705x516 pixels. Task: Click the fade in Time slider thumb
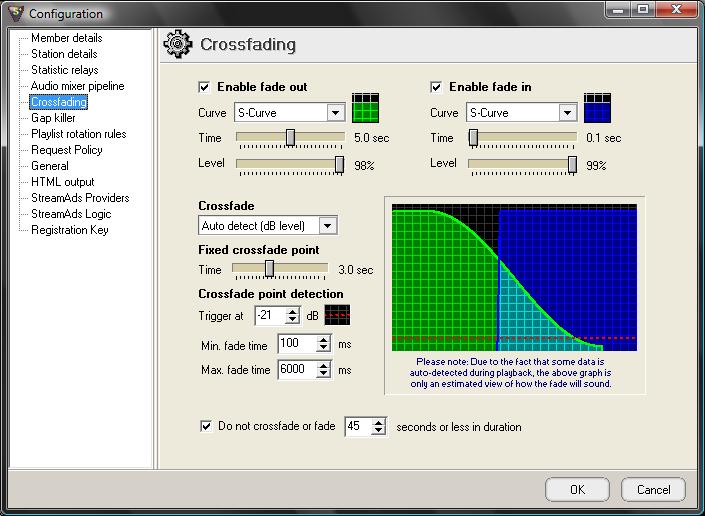coord(473,138)
